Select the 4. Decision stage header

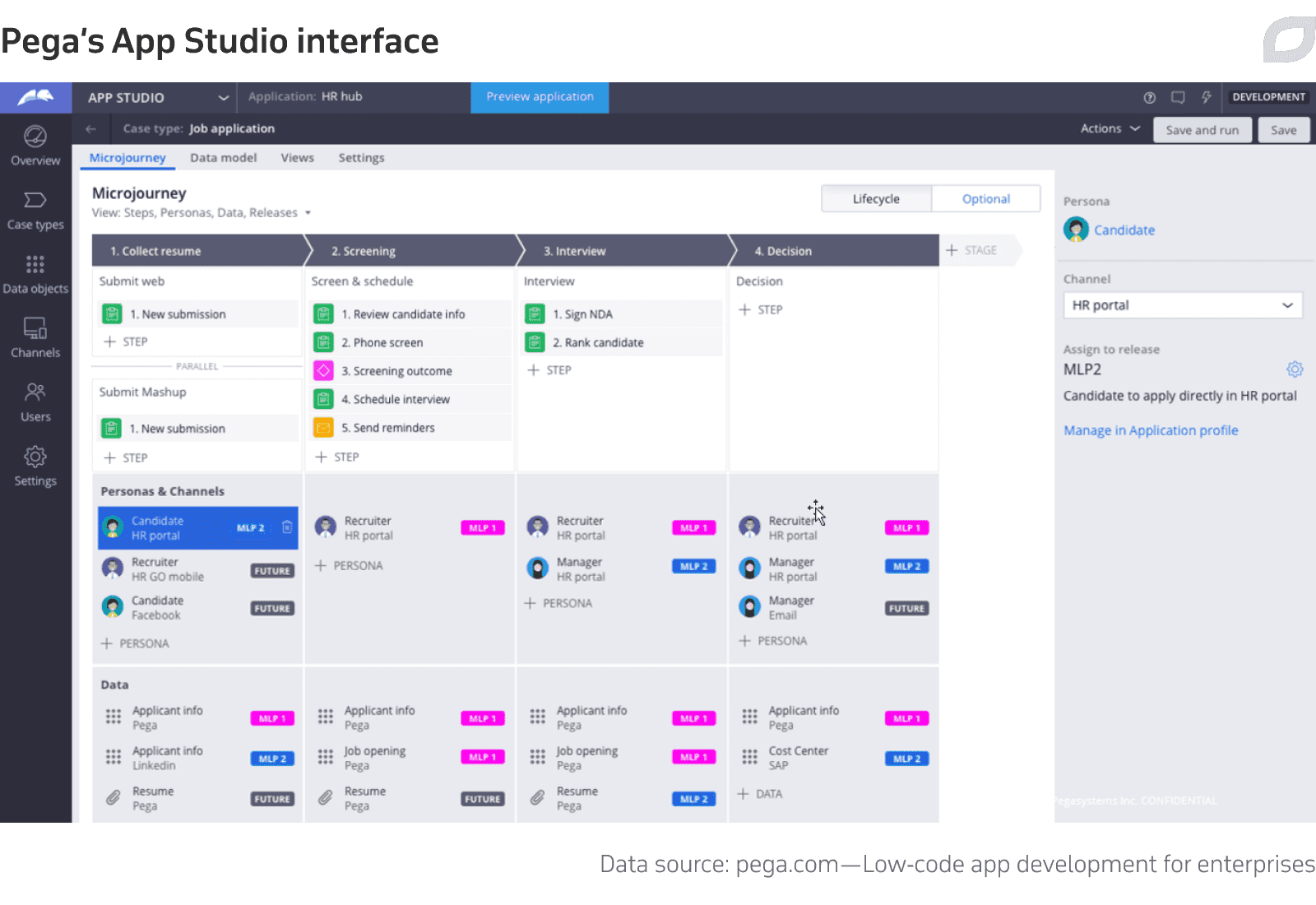pyautogui.click(x=834, y=251)
